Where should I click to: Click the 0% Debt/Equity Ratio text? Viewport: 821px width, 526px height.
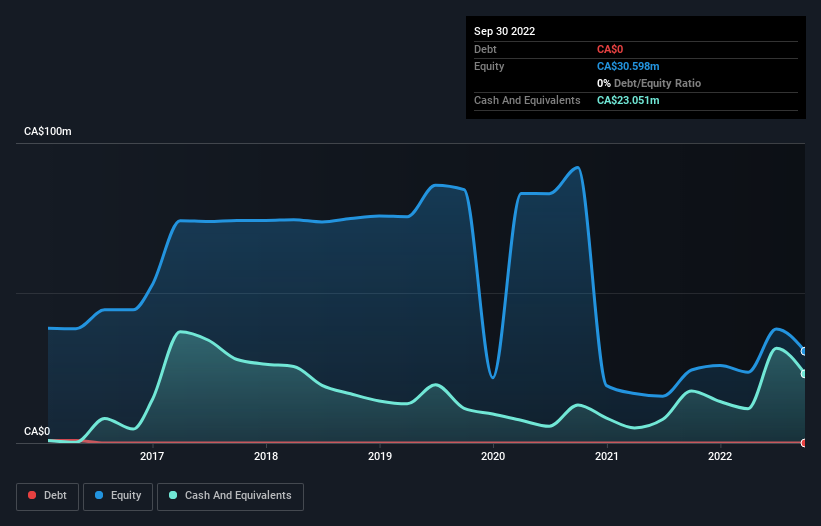649,83
